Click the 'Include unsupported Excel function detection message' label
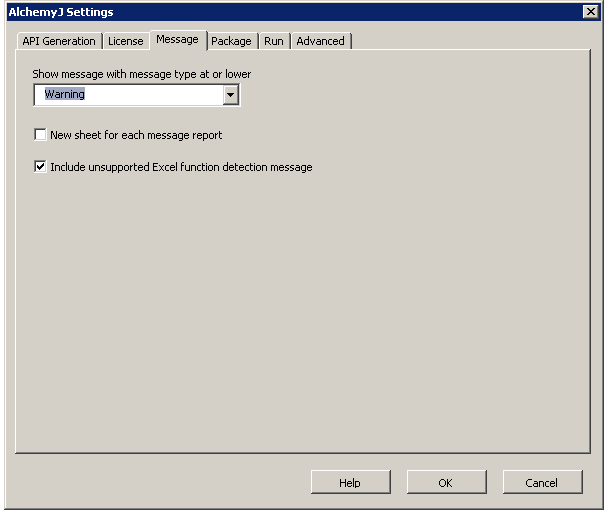614x515 pixels. [x=181, y=167]
